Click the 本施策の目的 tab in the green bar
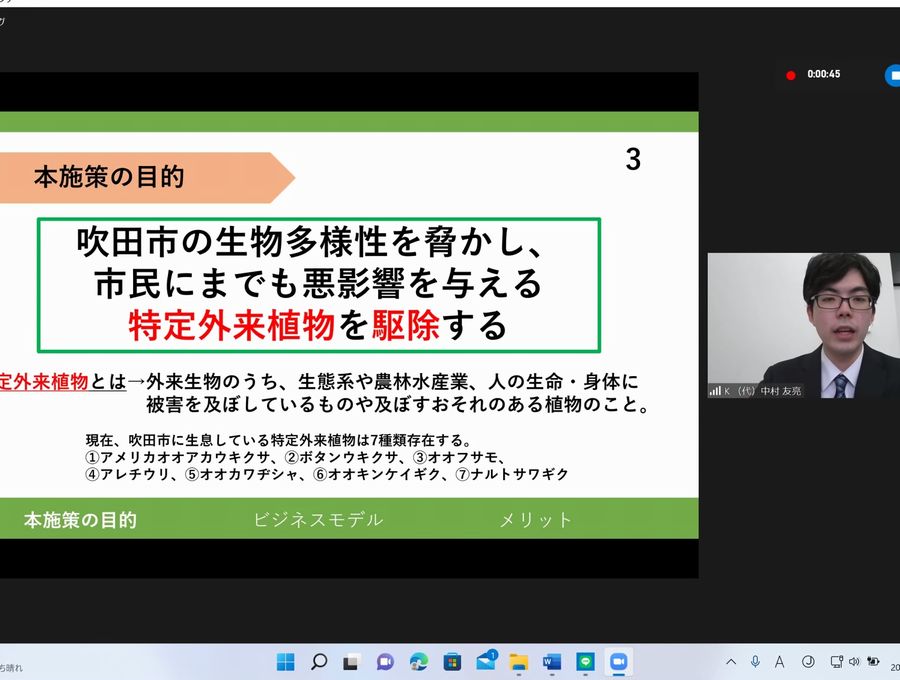The image size is (900, 680). (x=80, y=520)
